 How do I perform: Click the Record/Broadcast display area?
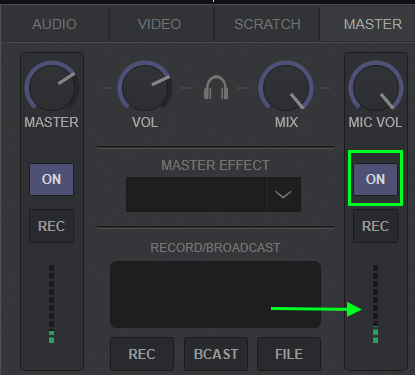(x=215, y=294)
